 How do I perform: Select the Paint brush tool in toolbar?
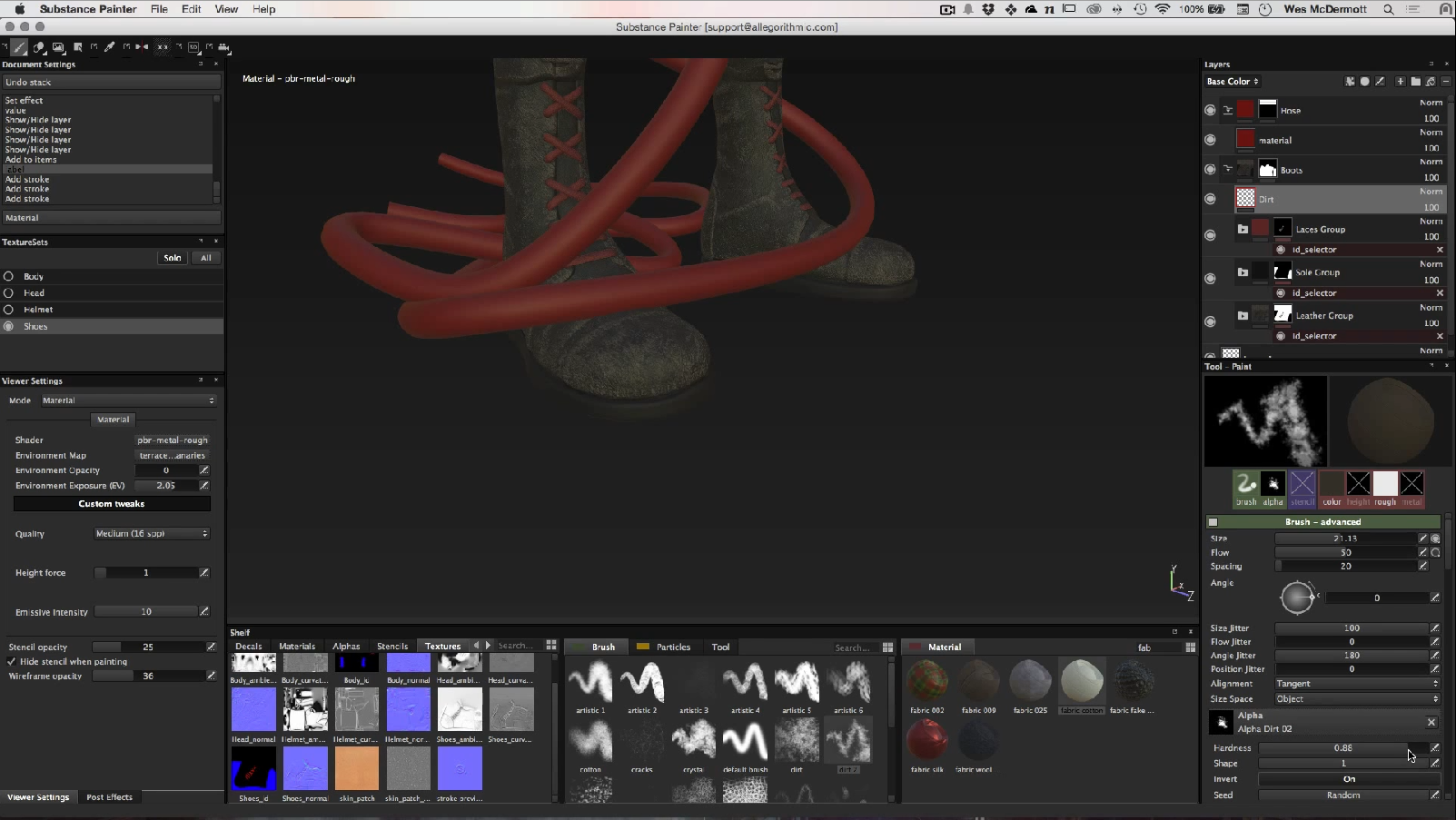pyautogui.click(x=19, y=47)
